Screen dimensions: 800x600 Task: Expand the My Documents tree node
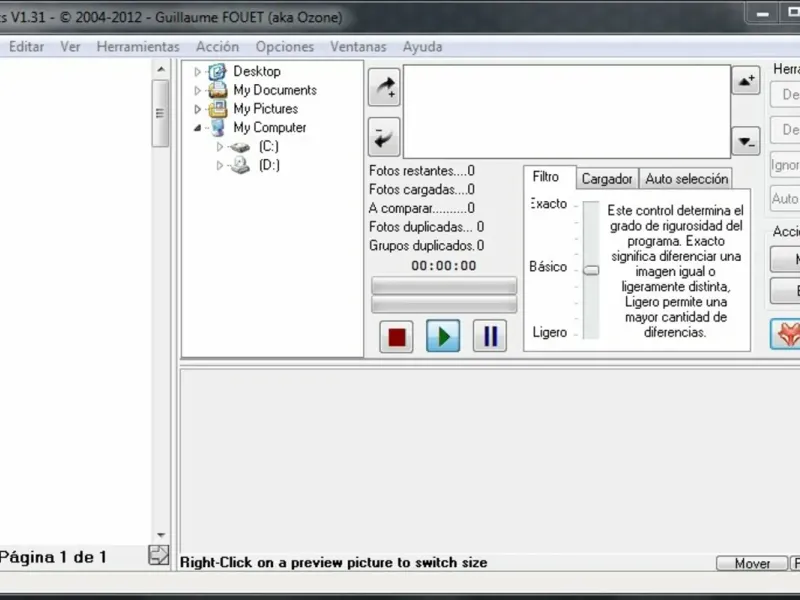pyautogui.click(x=197, y=91)
